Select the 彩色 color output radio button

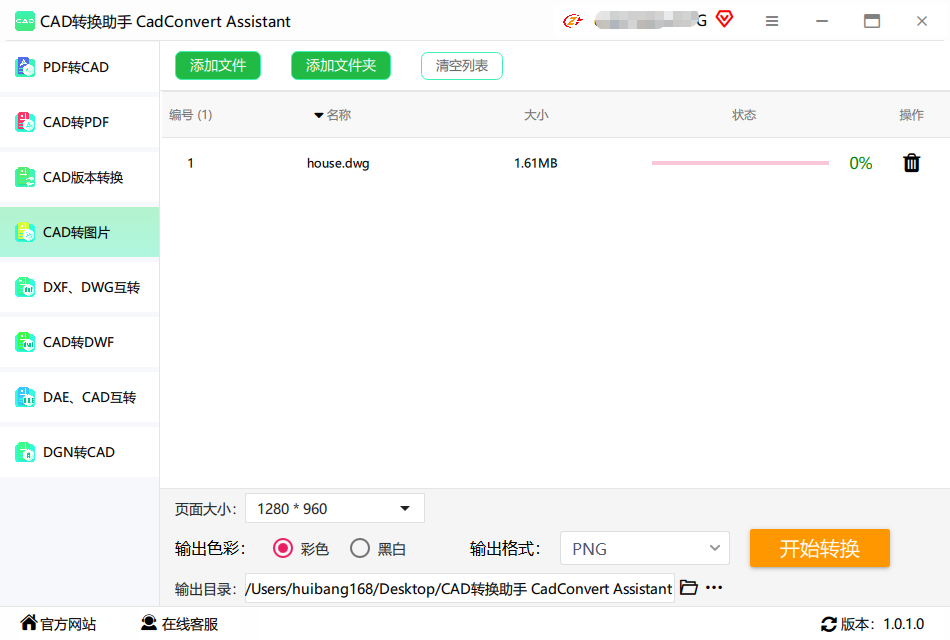pyautogui.click(x=283, y=548)
